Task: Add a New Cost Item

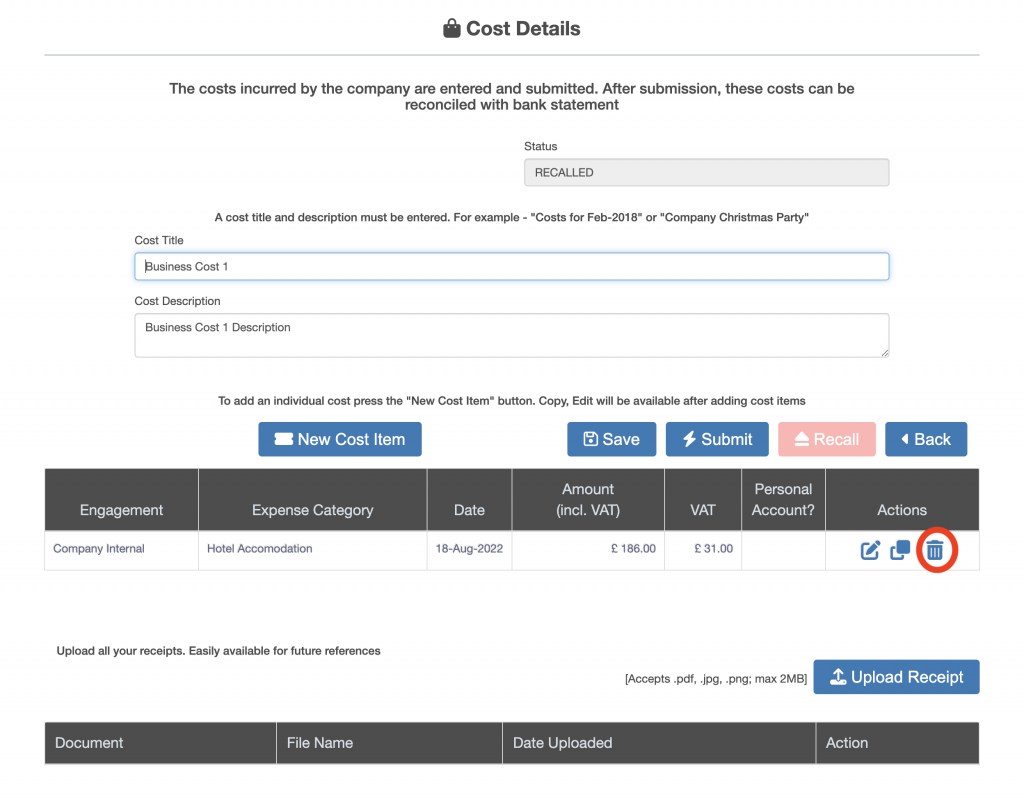Action: [340, 439]
